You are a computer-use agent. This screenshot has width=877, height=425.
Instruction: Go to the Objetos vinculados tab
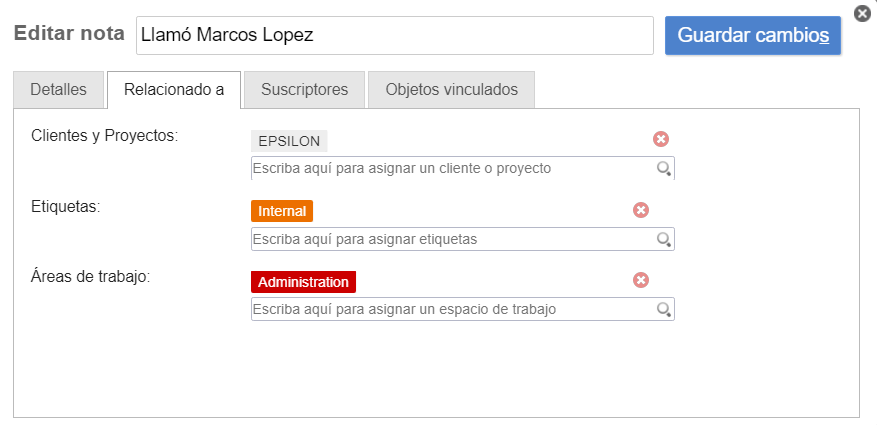(x=452, y=90)
